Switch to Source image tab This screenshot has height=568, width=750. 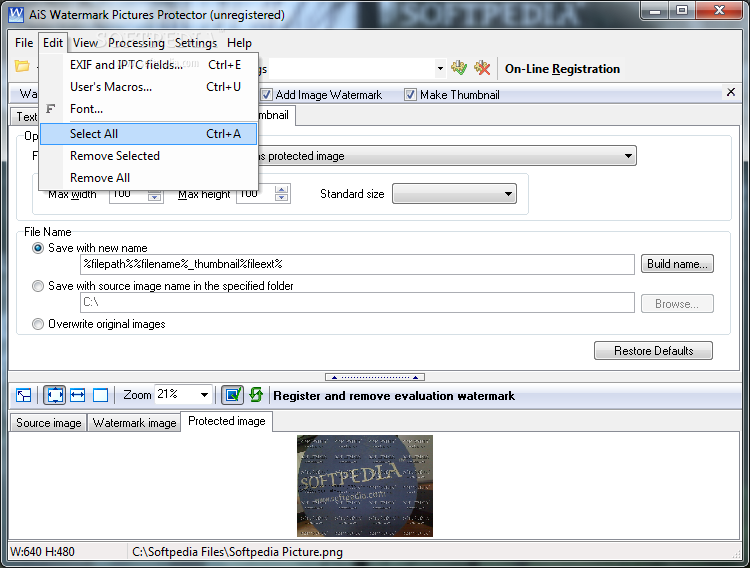(x=48, y=423)
